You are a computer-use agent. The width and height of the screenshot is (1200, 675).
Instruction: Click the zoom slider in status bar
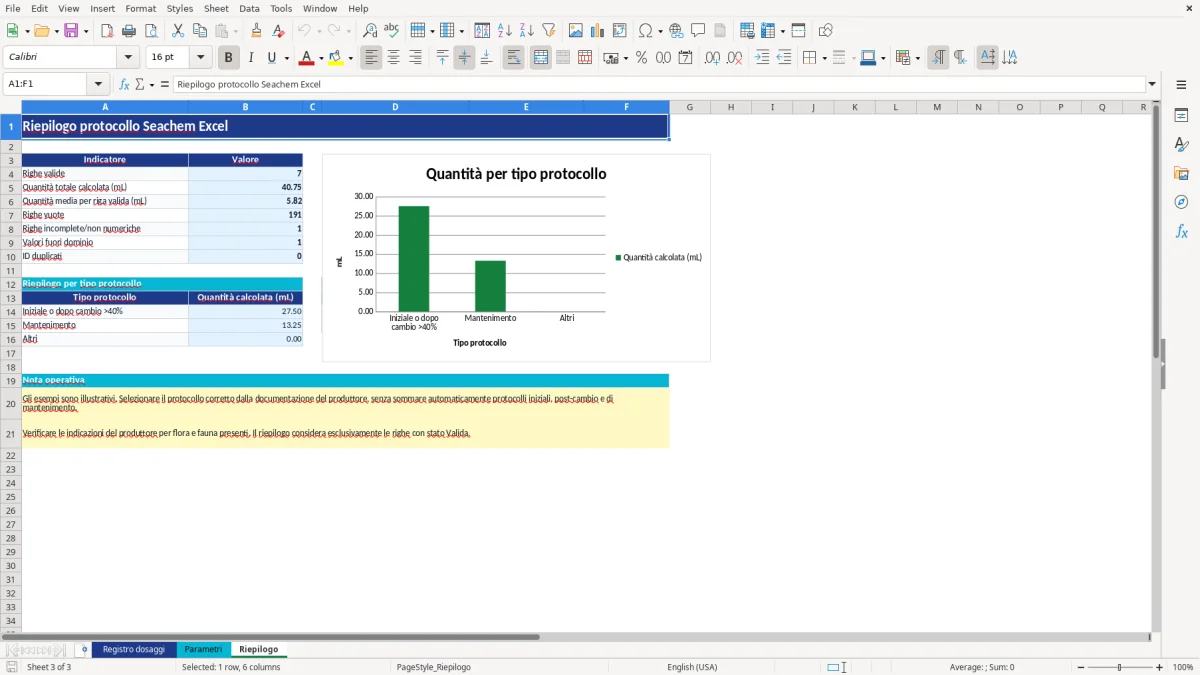point(1120,667)
